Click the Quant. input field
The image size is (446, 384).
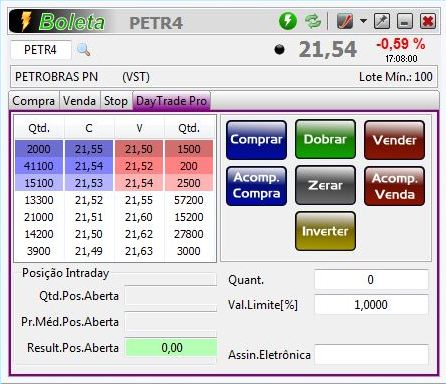point(371,279)
